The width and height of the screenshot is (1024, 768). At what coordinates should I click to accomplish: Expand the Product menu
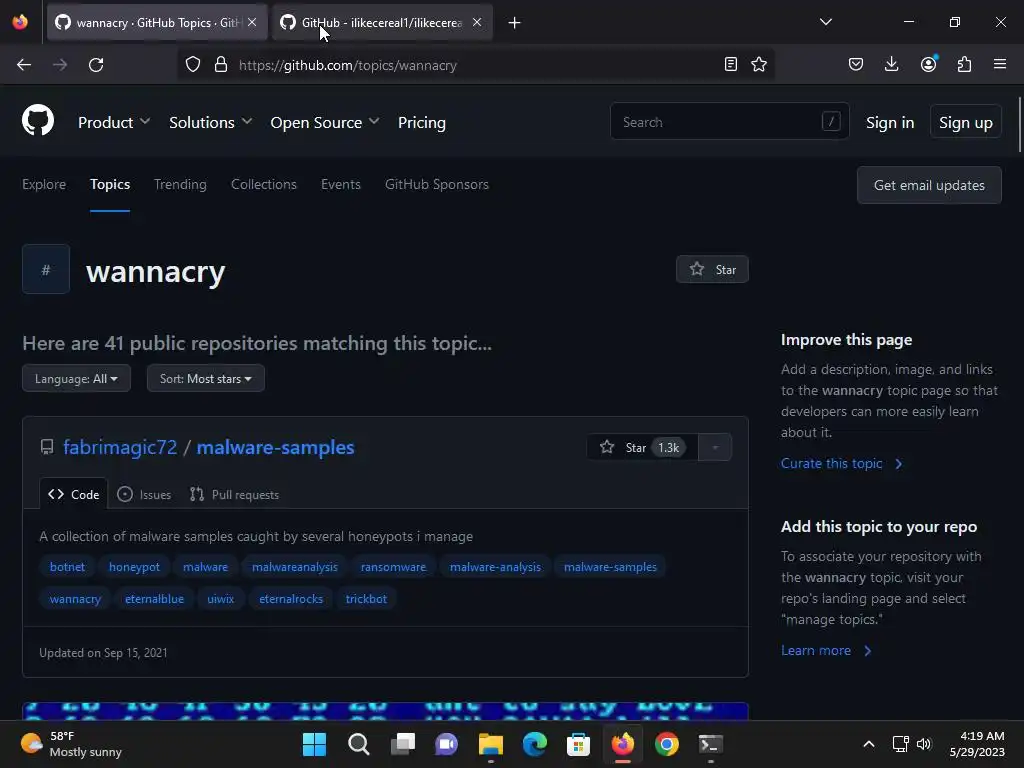click(114, 122)
